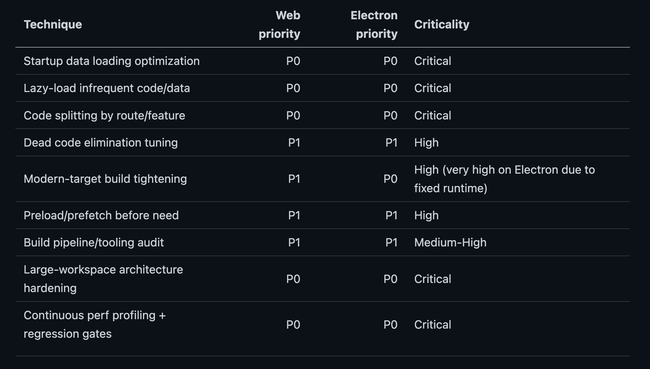Screen dimensions: 650x369
Task: Click the 'Medium-High' criticality value
Action: click(450, 243)
